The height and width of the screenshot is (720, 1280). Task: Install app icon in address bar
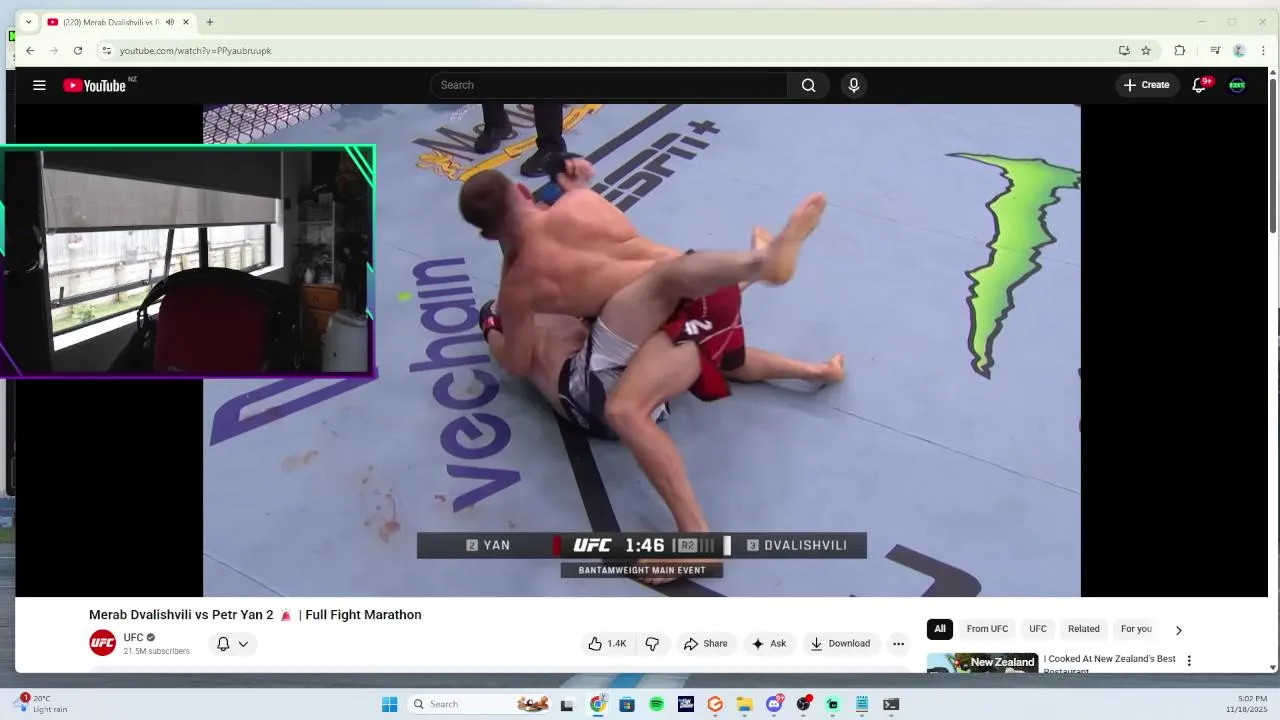click(1124, 50)
